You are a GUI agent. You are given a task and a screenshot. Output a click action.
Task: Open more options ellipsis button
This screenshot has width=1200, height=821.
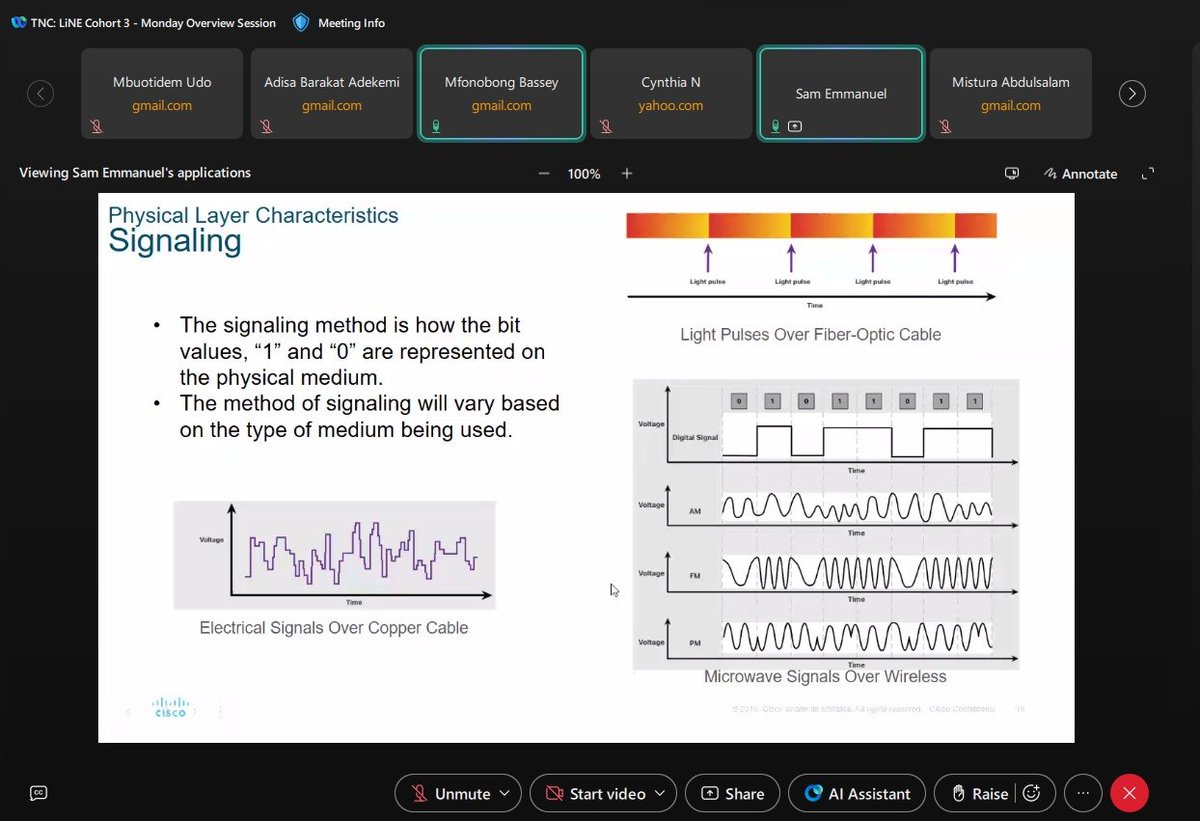[x=1083, y=793]
